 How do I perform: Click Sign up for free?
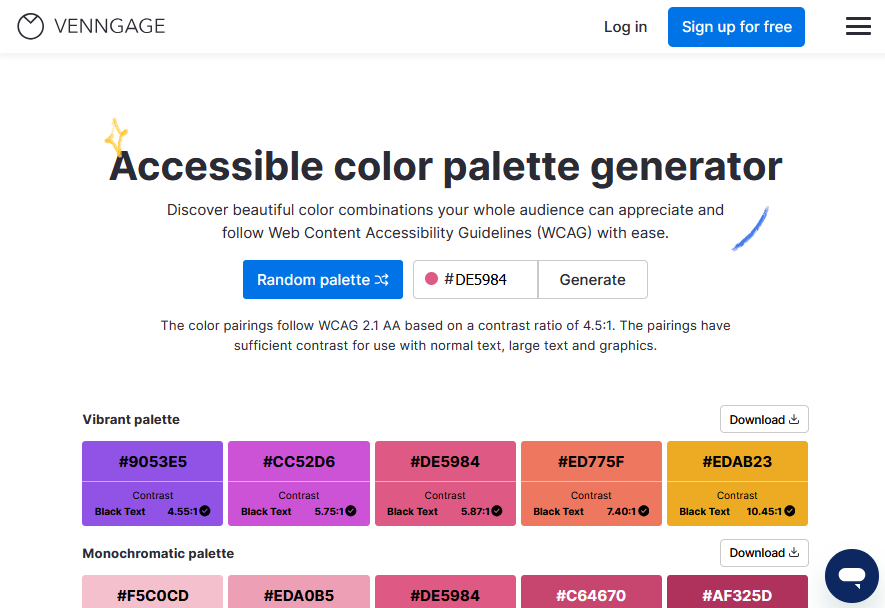coord(737,27)
